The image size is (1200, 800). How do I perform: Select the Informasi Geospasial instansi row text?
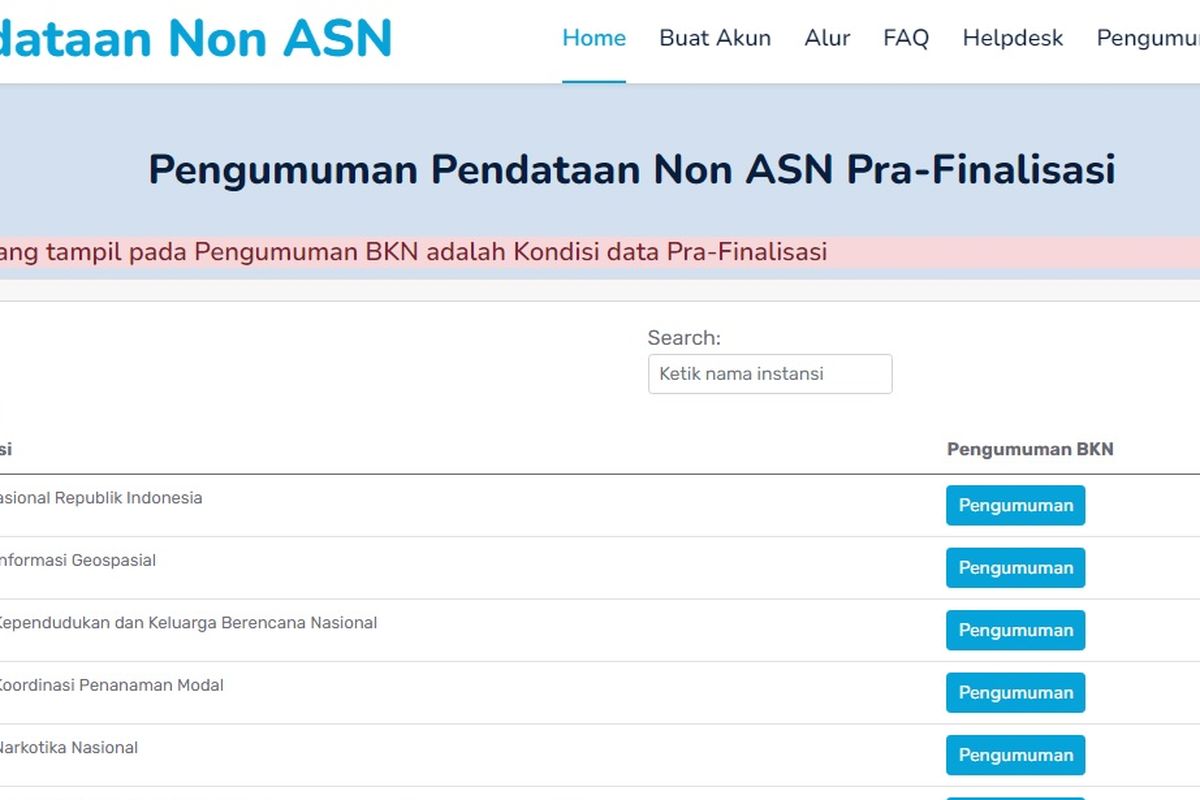77,561
